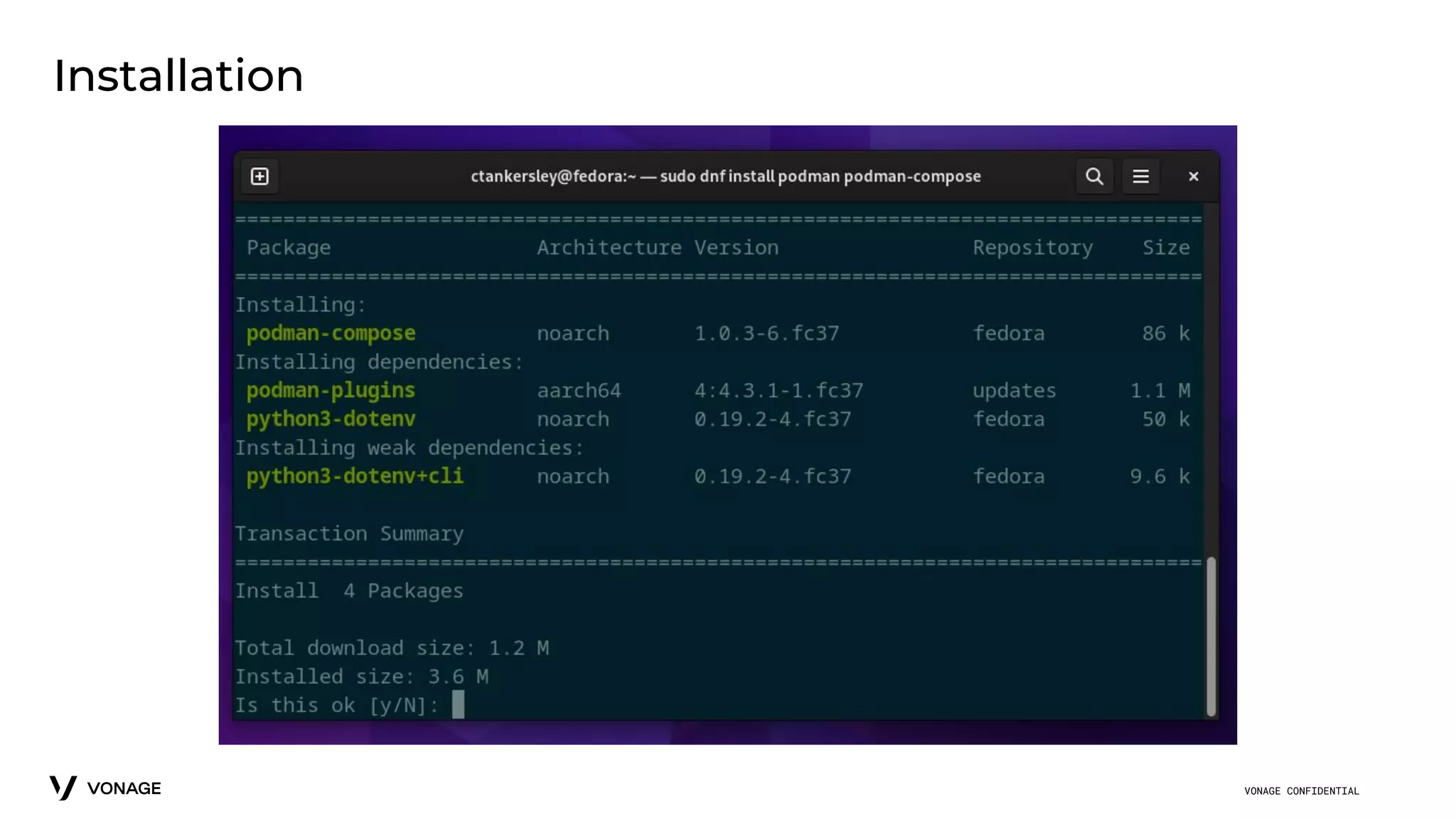Image resolution: width=1456 pixels, height=819 pixels.
Task: Click the terminal search icon
Action: tap(1094, 176)
